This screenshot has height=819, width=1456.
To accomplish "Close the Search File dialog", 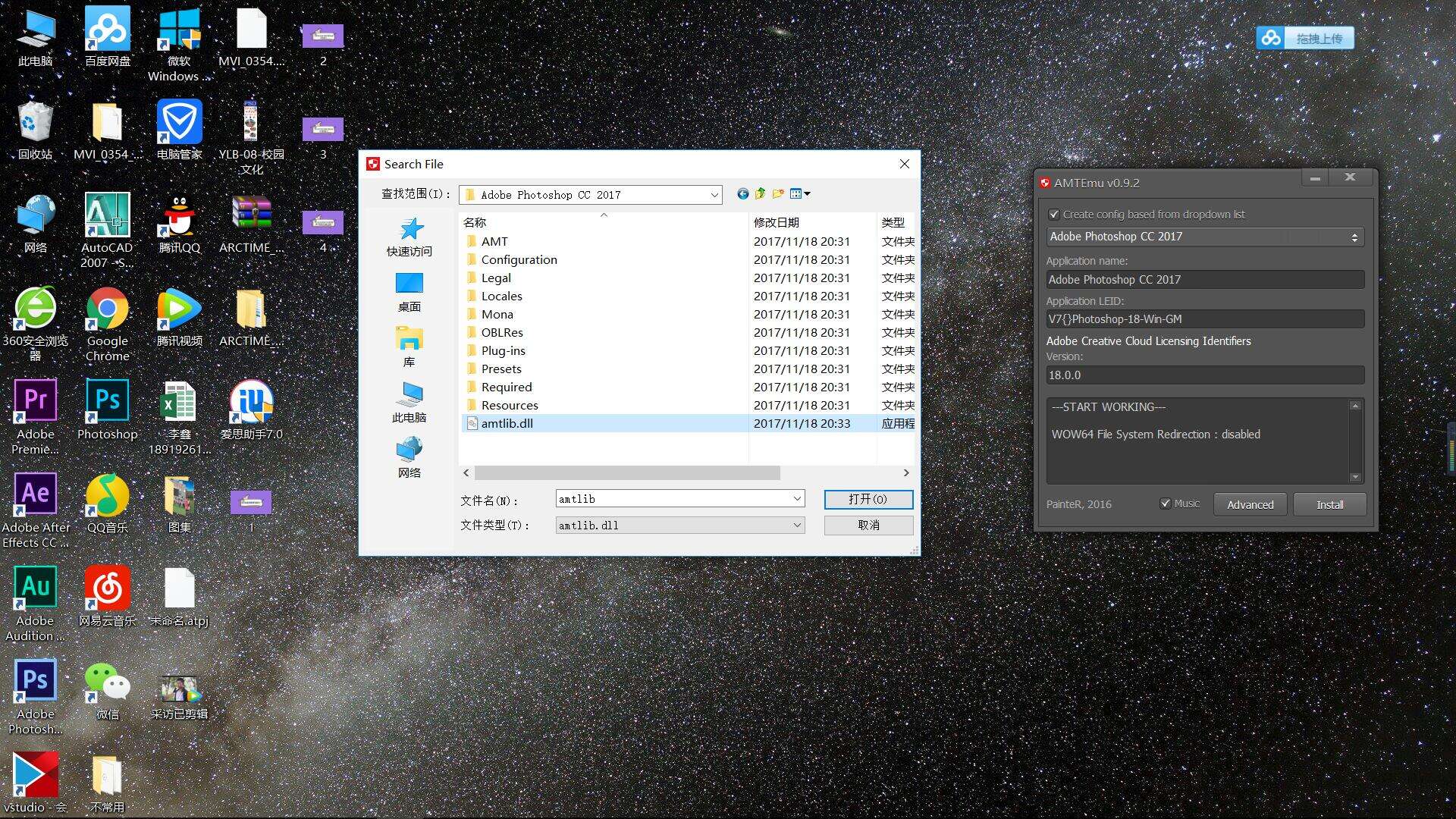I will coord(904,164).
